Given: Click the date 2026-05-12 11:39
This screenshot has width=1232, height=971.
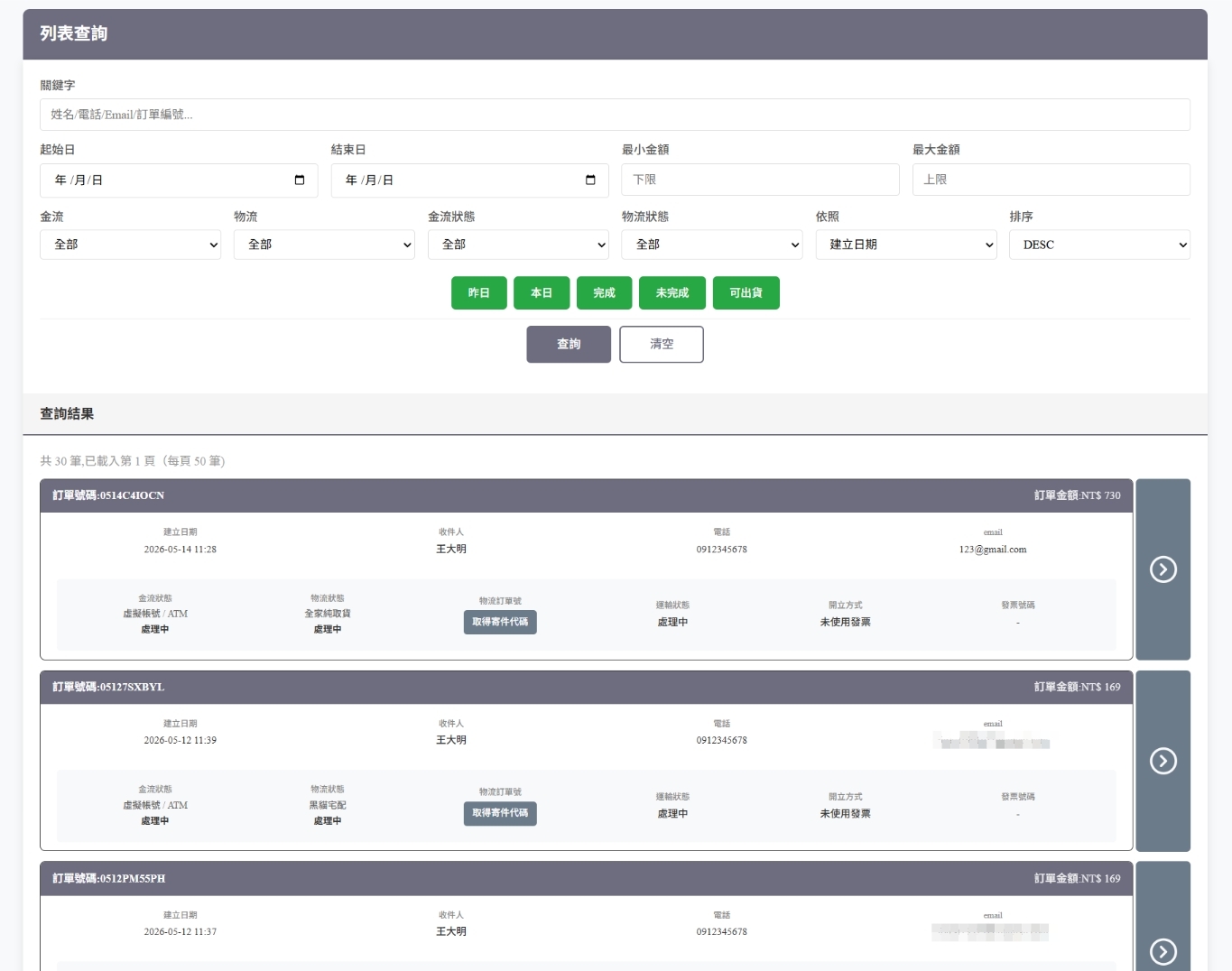Looking at the screenshot, I should tap(181, 740).
